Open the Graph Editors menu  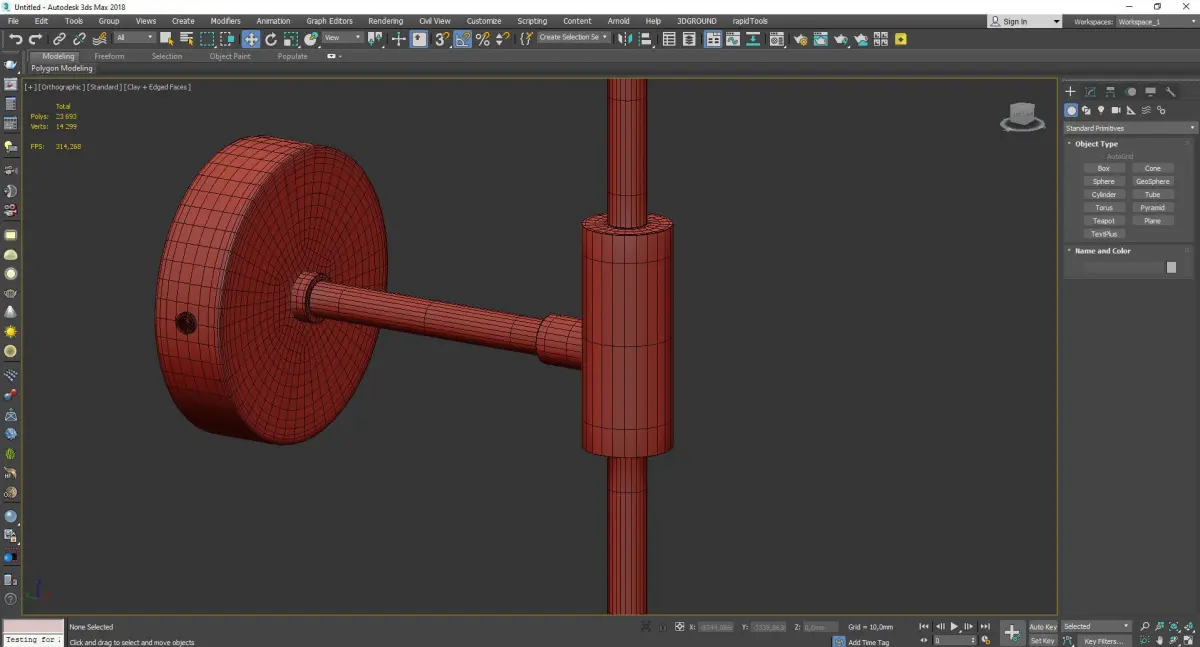tap(329, 21)
